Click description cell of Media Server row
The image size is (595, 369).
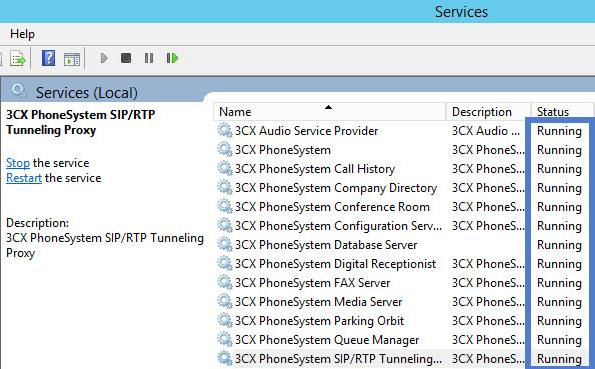click(488, 302)
